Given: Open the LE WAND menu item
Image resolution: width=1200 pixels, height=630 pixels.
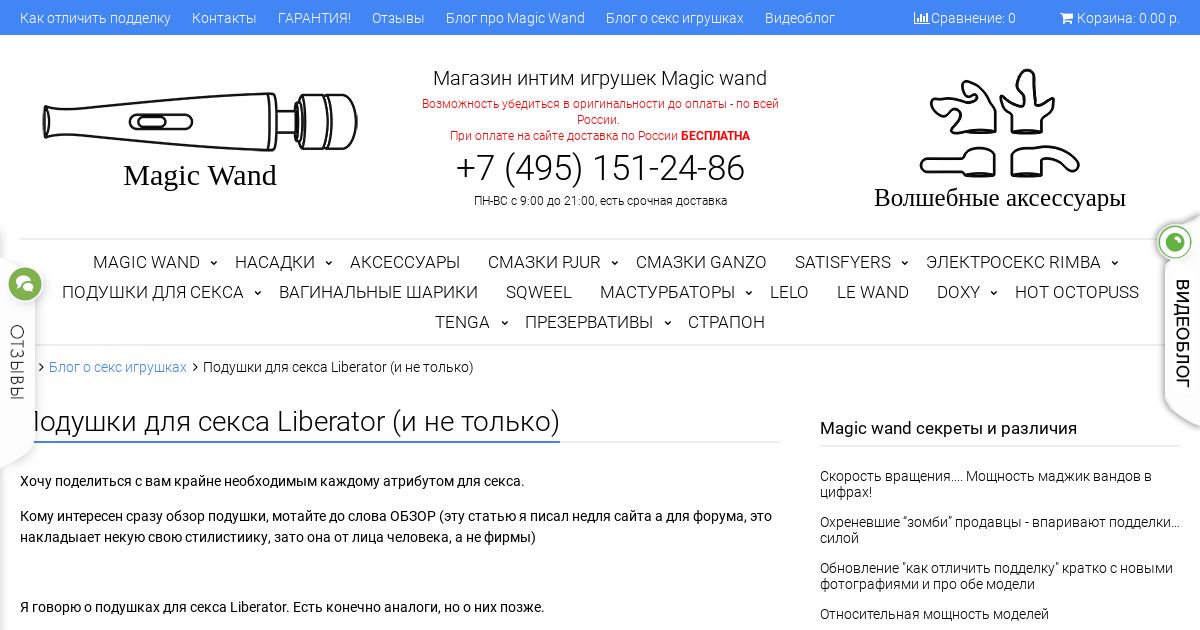Looking at the screenshot, I should 873,292.
